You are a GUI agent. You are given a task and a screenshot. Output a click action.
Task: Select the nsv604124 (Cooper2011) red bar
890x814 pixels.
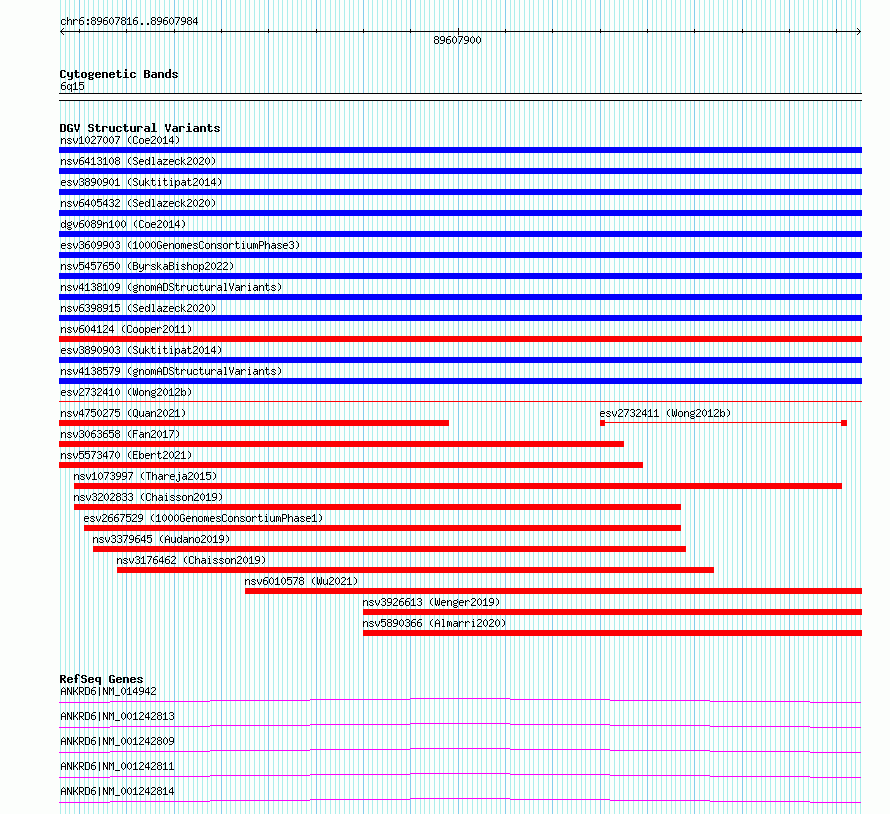click(x=460, y=339)
